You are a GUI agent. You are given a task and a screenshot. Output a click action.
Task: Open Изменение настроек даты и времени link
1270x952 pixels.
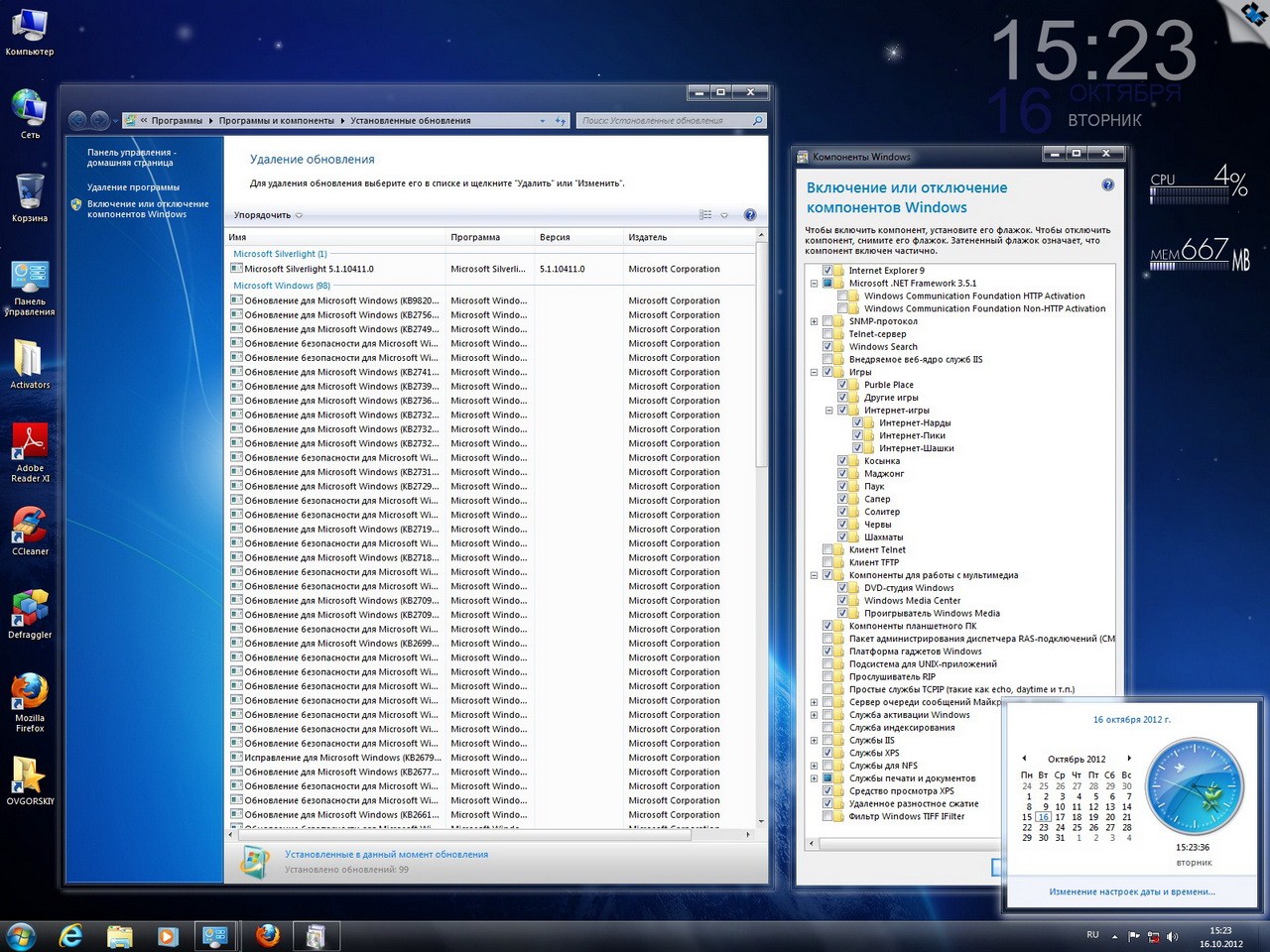pyautogui.click(x=1132, y=892)
